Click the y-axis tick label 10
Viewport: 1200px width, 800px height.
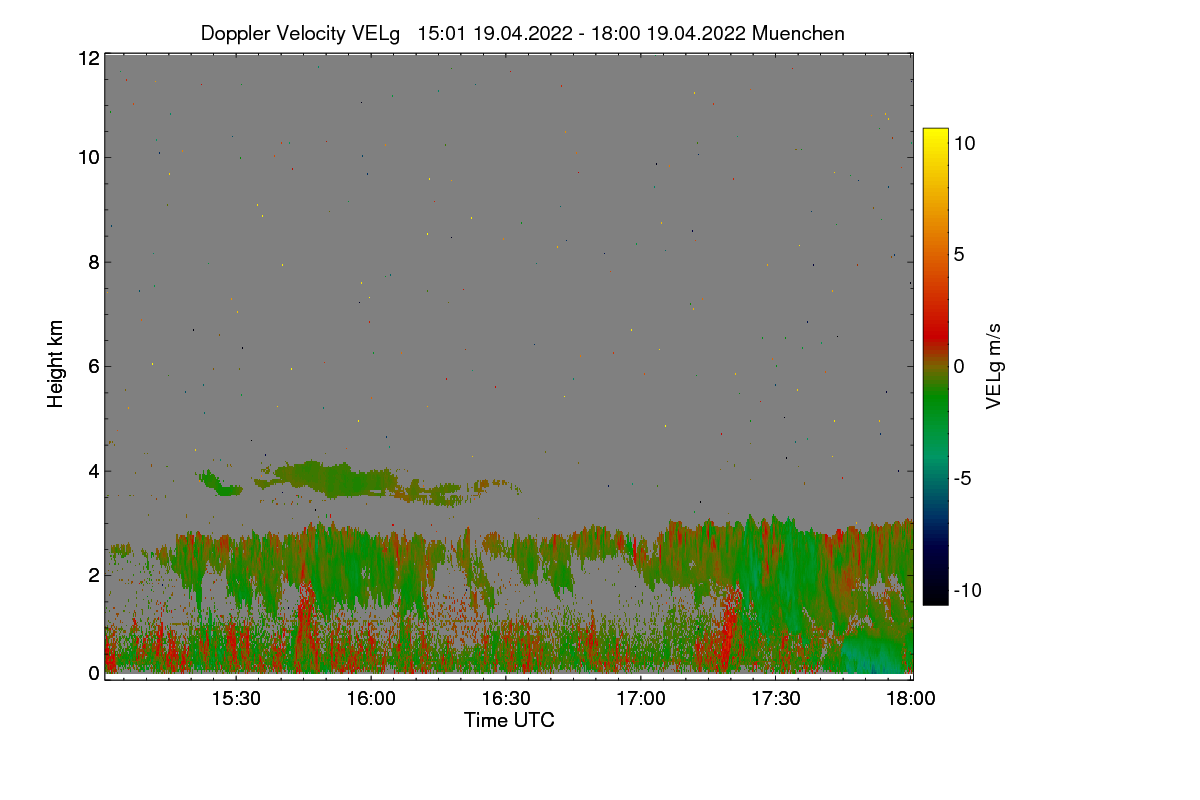pyautogui.click(x=88, y=157)
